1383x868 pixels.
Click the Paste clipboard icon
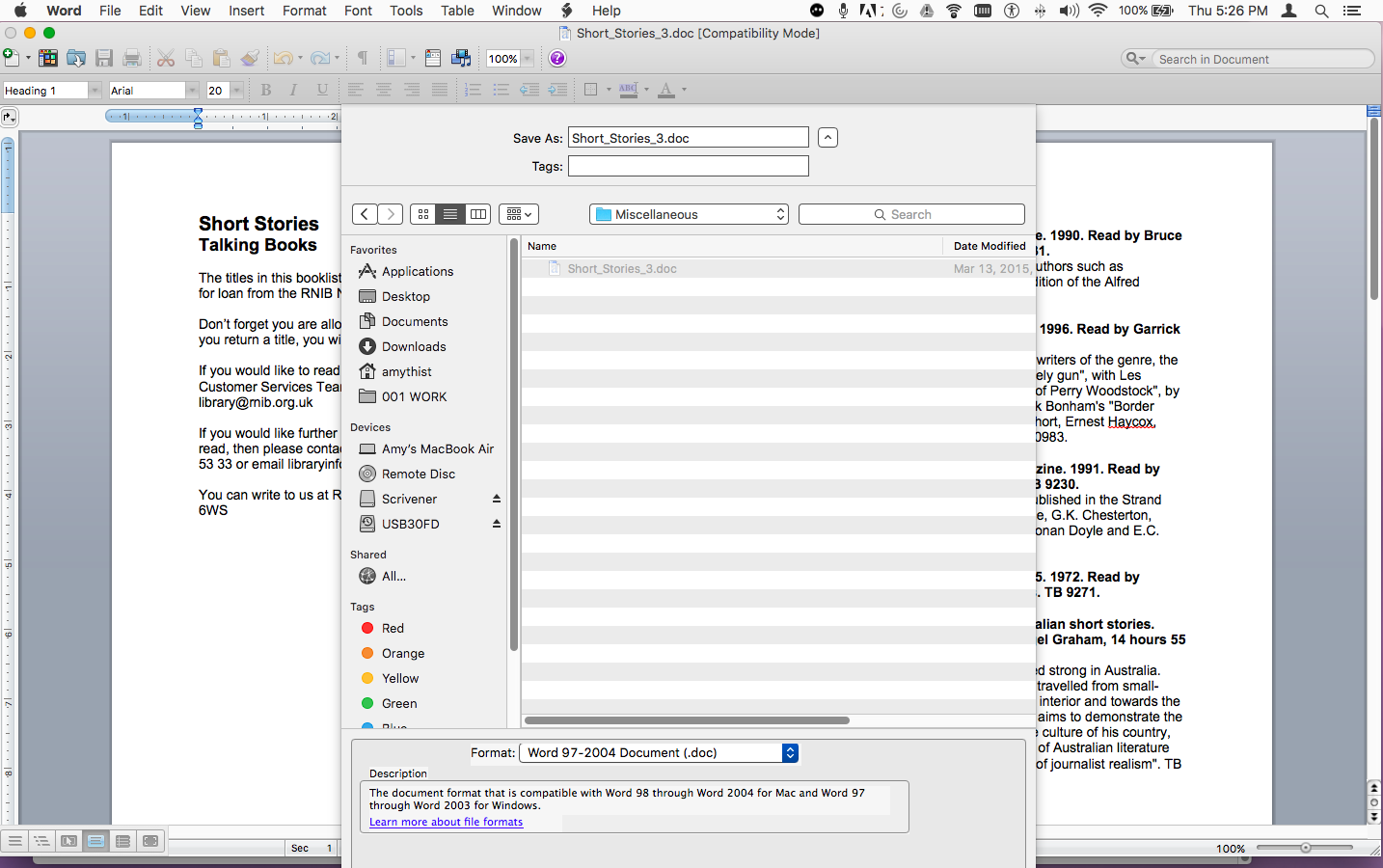click(x=222, y=58)
